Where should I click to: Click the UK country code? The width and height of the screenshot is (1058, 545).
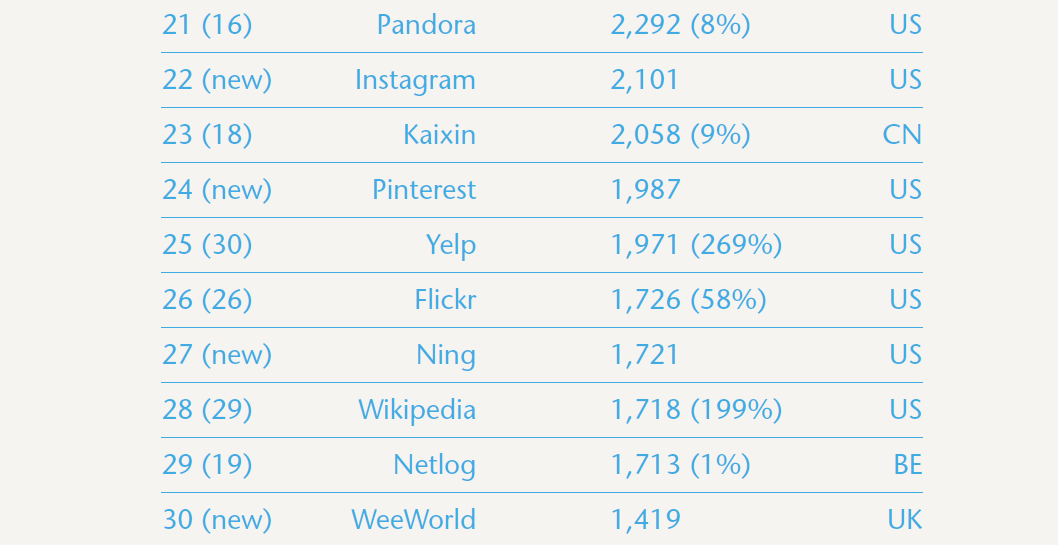click(905, 520)
